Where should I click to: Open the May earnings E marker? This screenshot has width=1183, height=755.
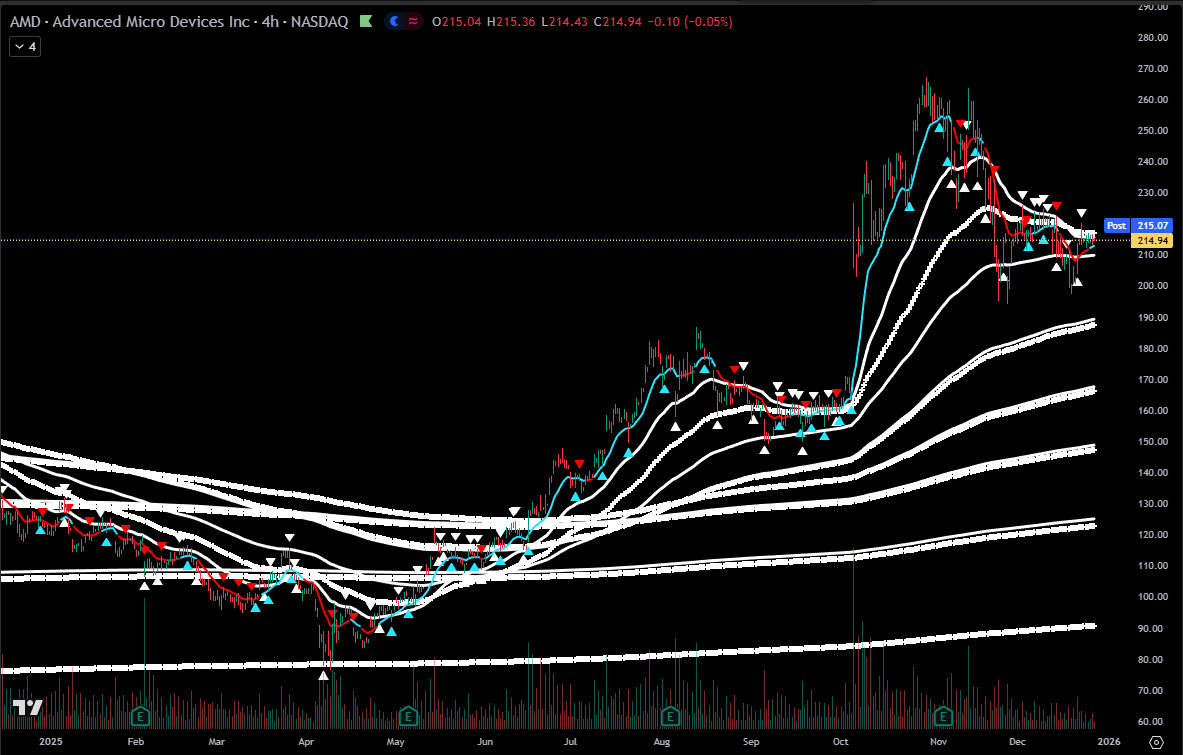click(408, 715)
